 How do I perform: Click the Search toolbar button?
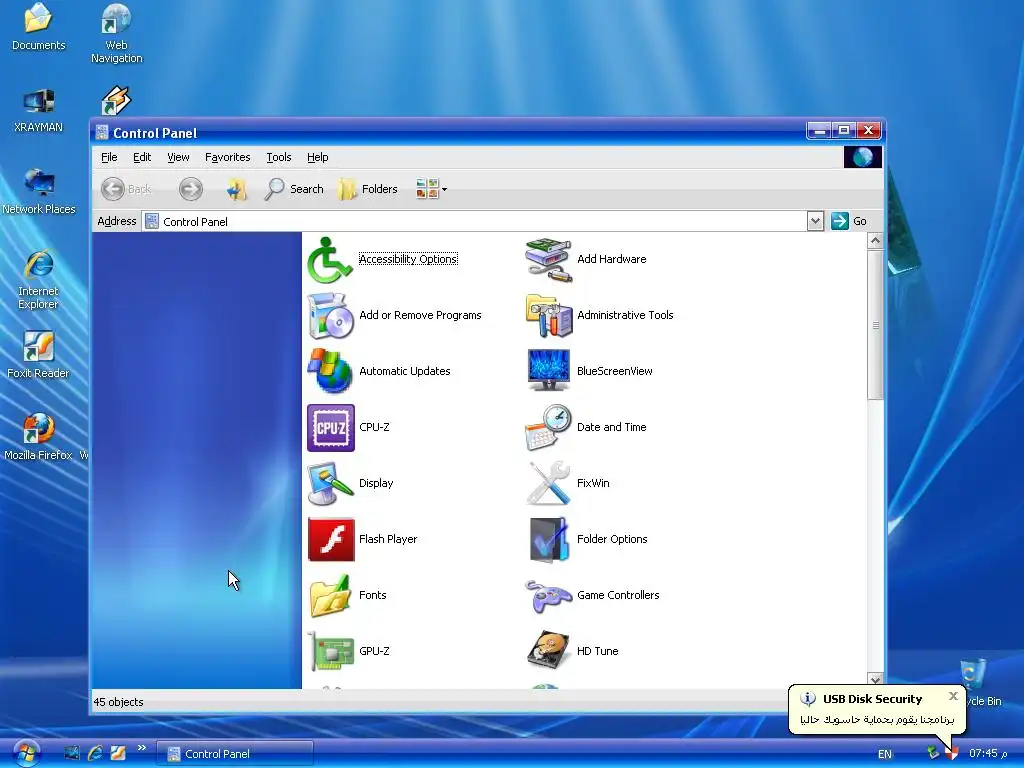click(x=294, y=189)
